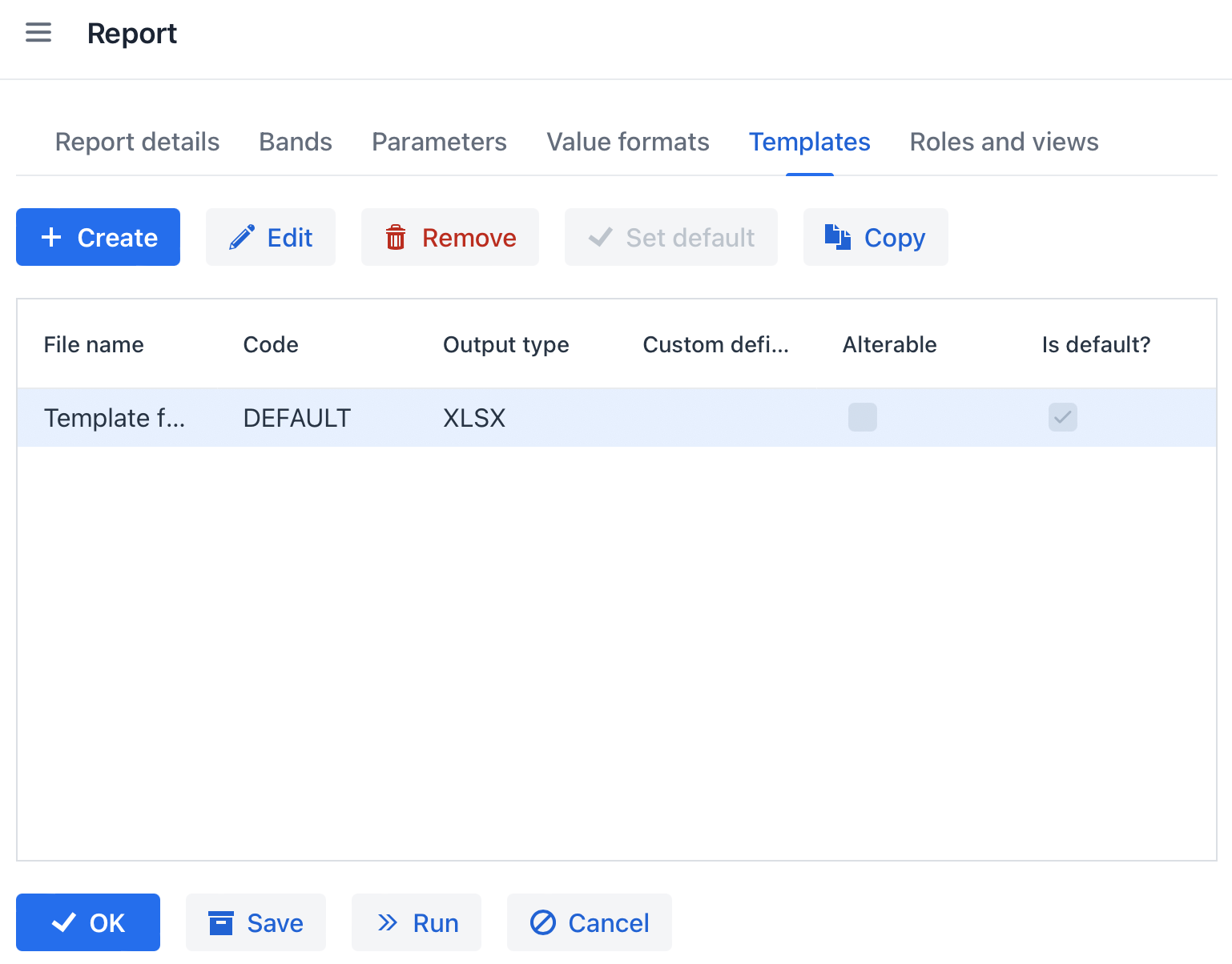
Task: Click the File name column header
Action: pyautogui.click(x=94, y=345)
